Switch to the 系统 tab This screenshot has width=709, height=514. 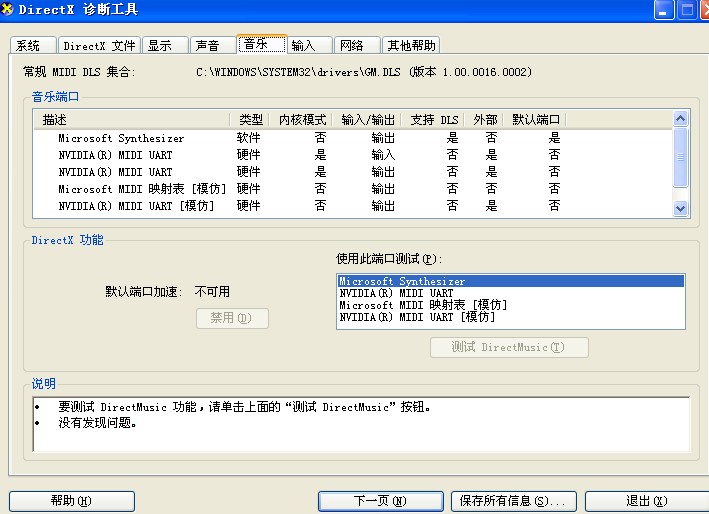pos(33,45)
